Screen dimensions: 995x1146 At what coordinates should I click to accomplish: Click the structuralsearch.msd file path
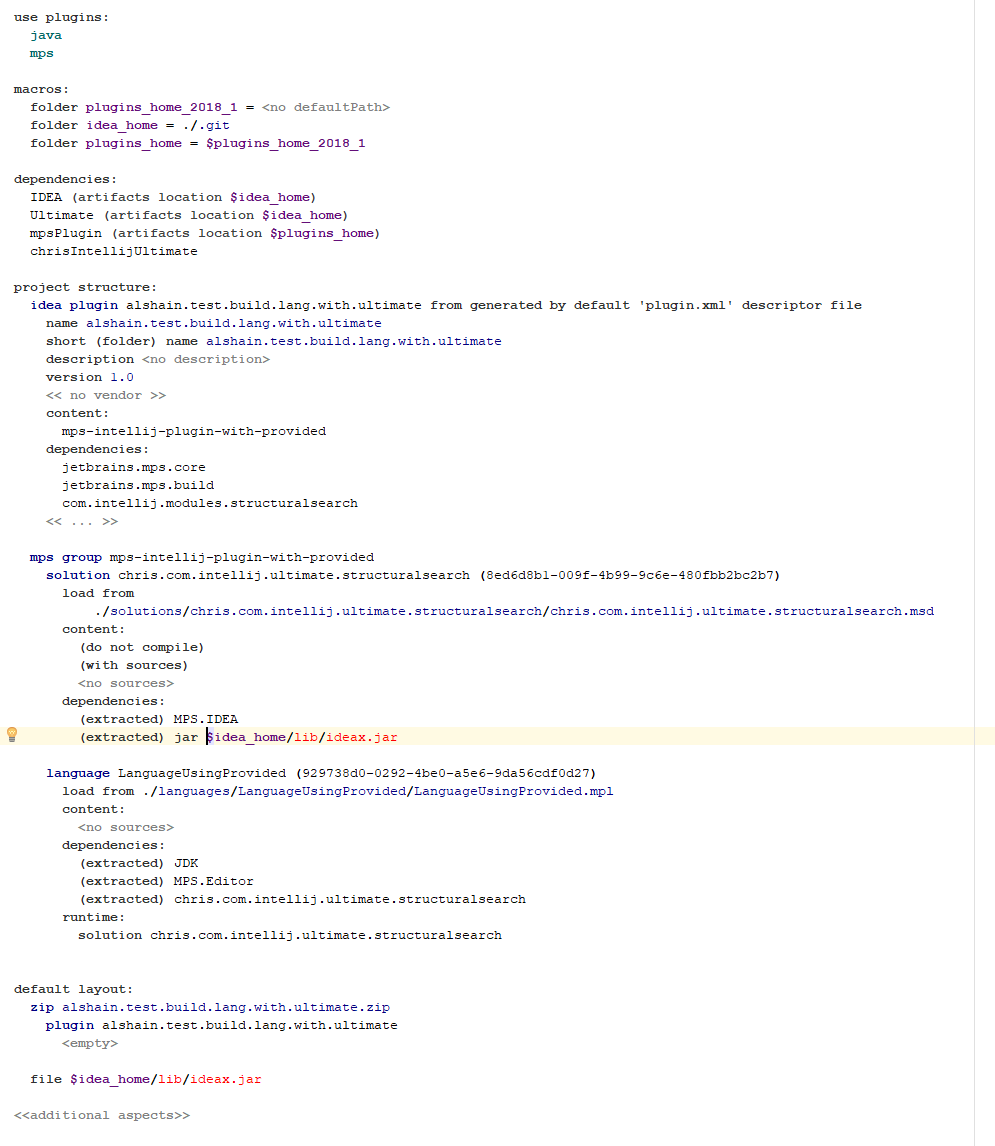(741, 611)
